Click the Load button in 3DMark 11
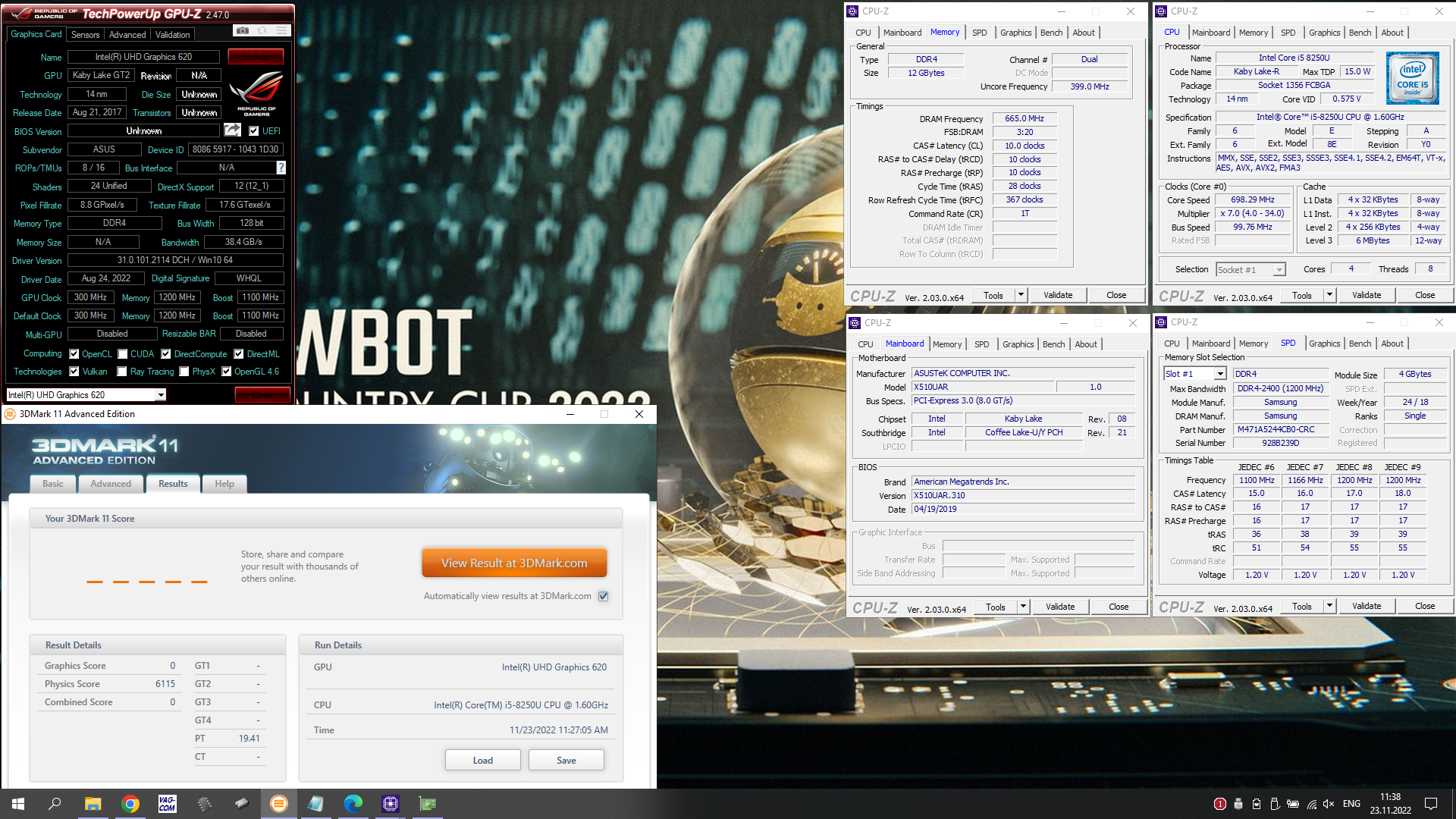This screenshot has width=1456, height=819. pyautogui.click(x=483, y=761)
